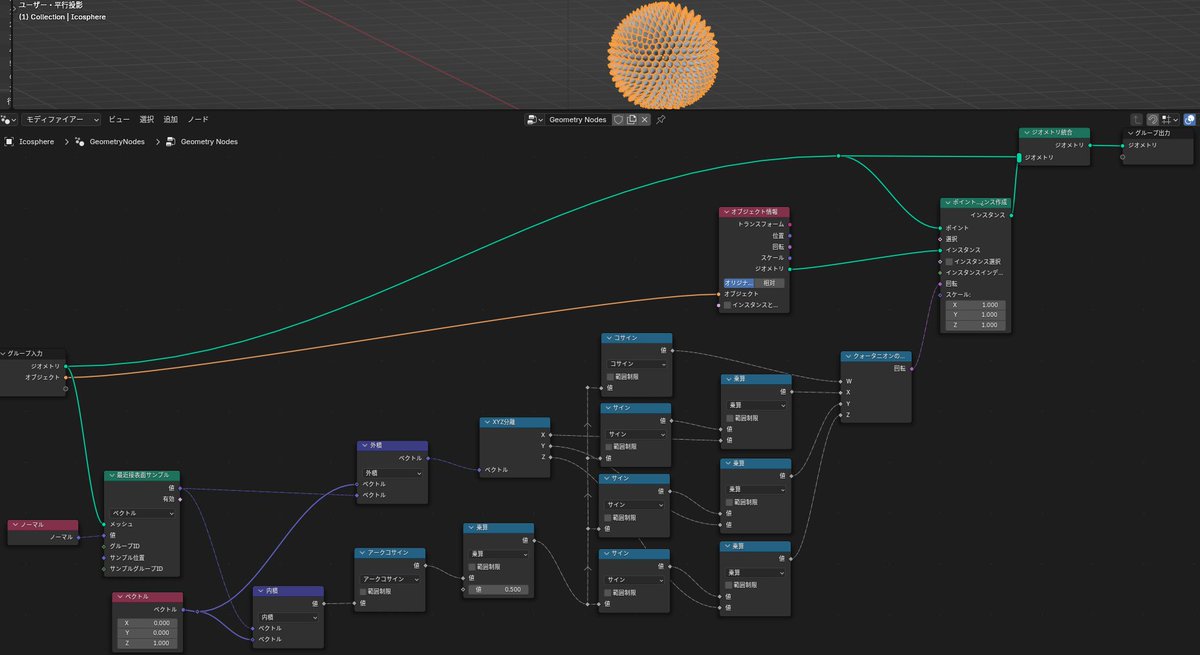Toggle the pin node tree icon

[660, 119]
